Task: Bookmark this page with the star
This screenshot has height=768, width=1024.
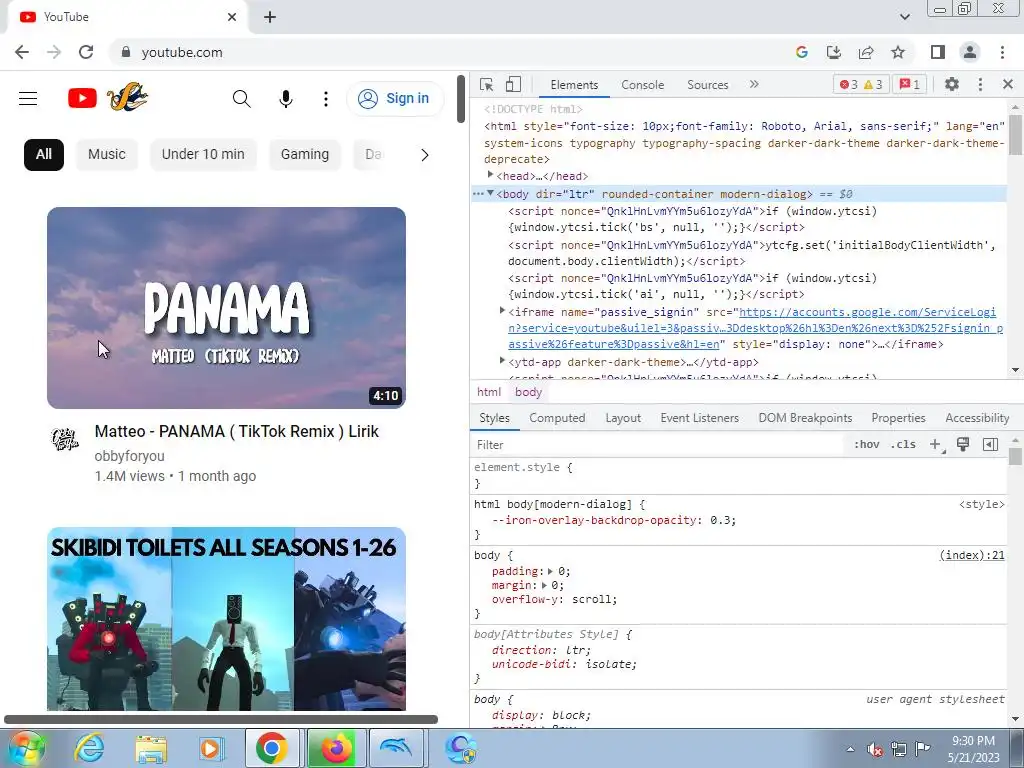Action: tap(898, 52)
